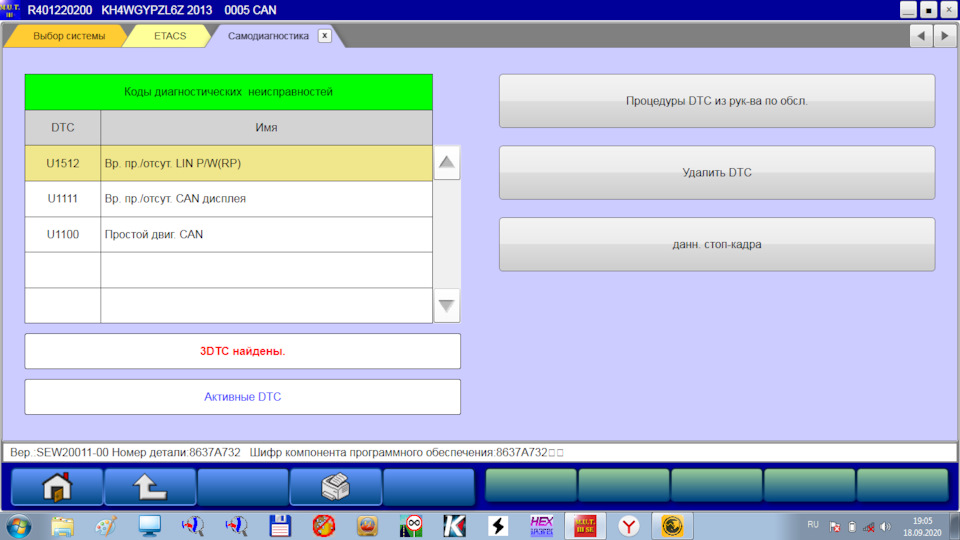This screenshot has height=540, width=960.
Task: Open the monitor icon in the taskbar
Action: [x=149, y=526]
